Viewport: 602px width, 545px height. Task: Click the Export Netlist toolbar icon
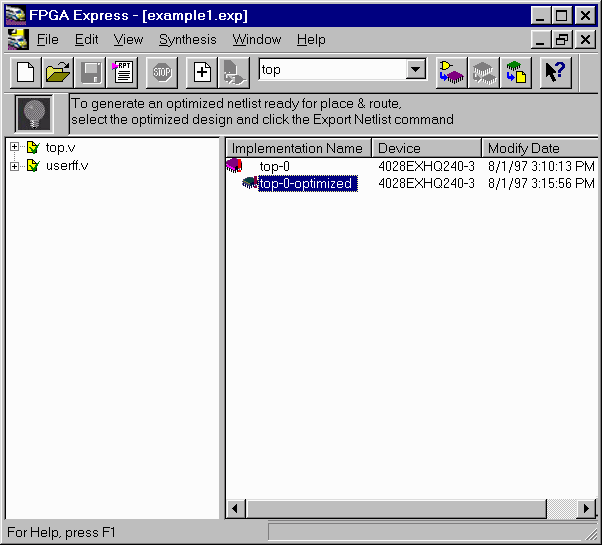tap(516, 72)
